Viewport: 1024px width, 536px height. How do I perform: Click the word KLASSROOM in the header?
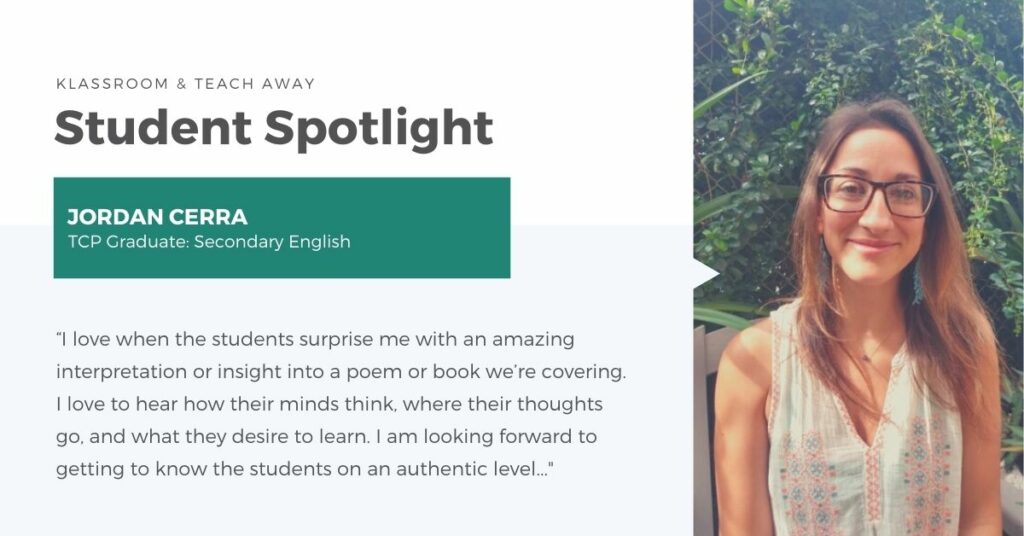coord(112,84)
